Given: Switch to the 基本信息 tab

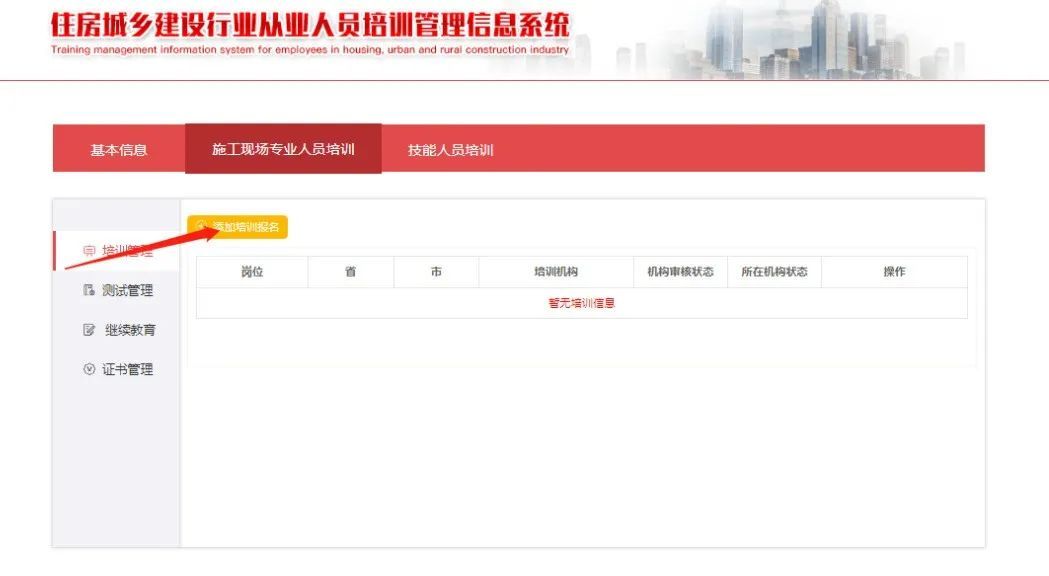Looking at the screenshot, I should [119, 150].
